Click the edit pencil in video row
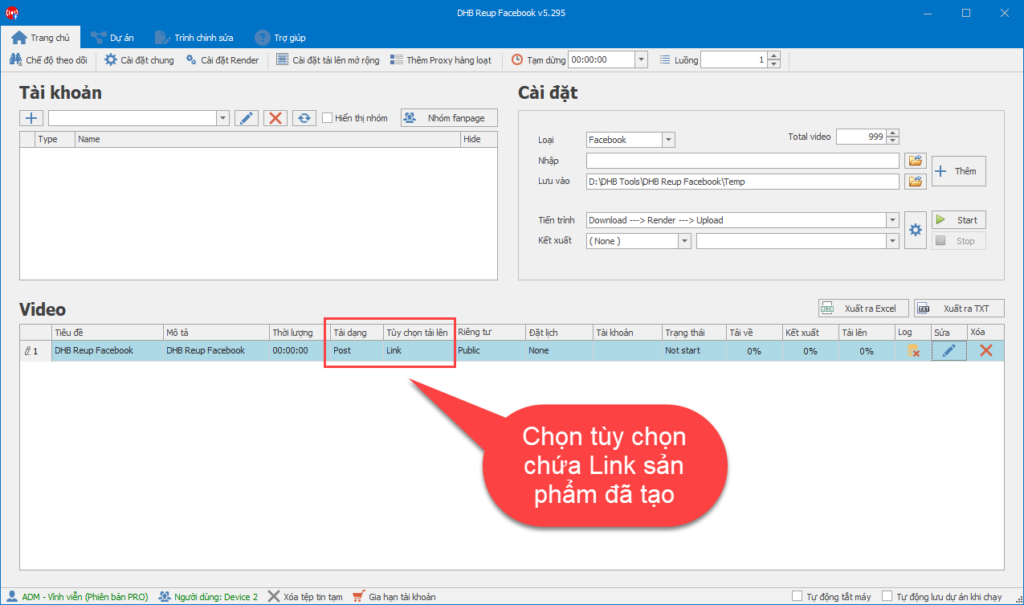 (948, 351)
